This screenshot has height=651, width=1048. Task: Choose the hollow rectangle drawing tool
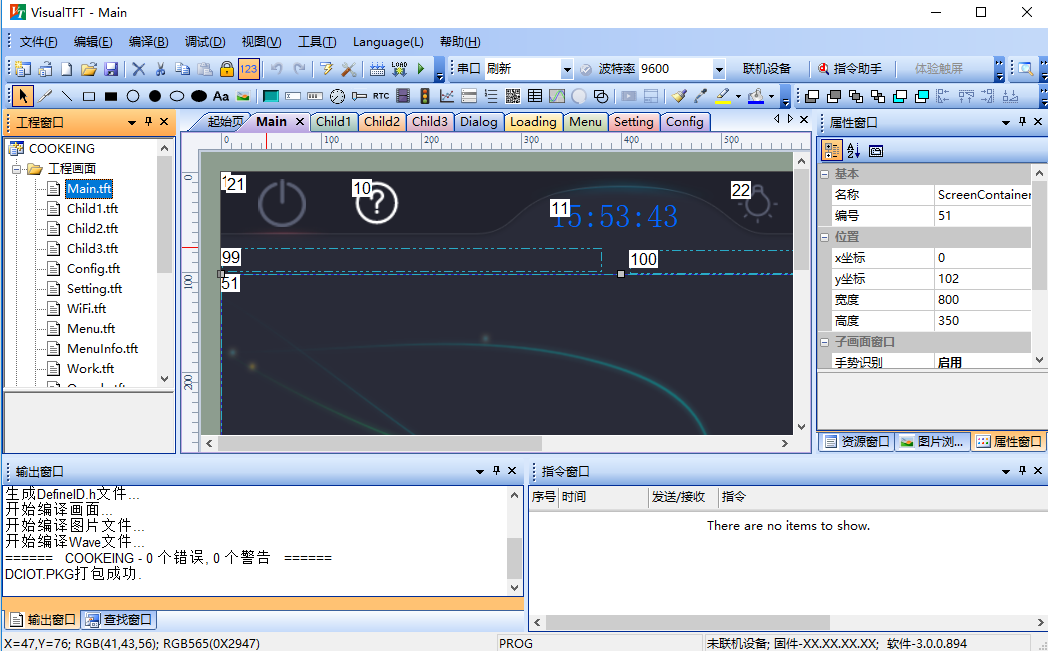pyautogui.click(x=89, y=96)
